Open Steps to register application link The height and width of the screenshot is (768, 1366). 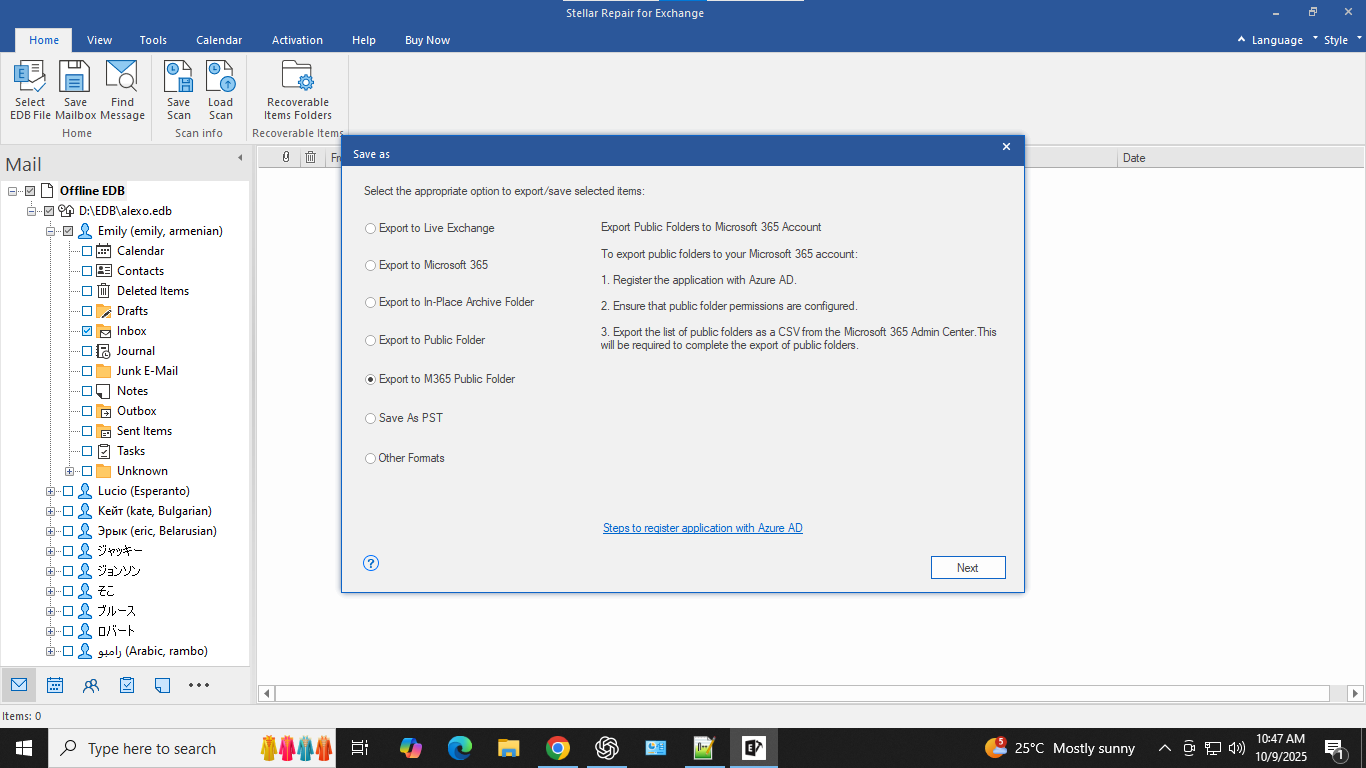[x=702, y=528]
